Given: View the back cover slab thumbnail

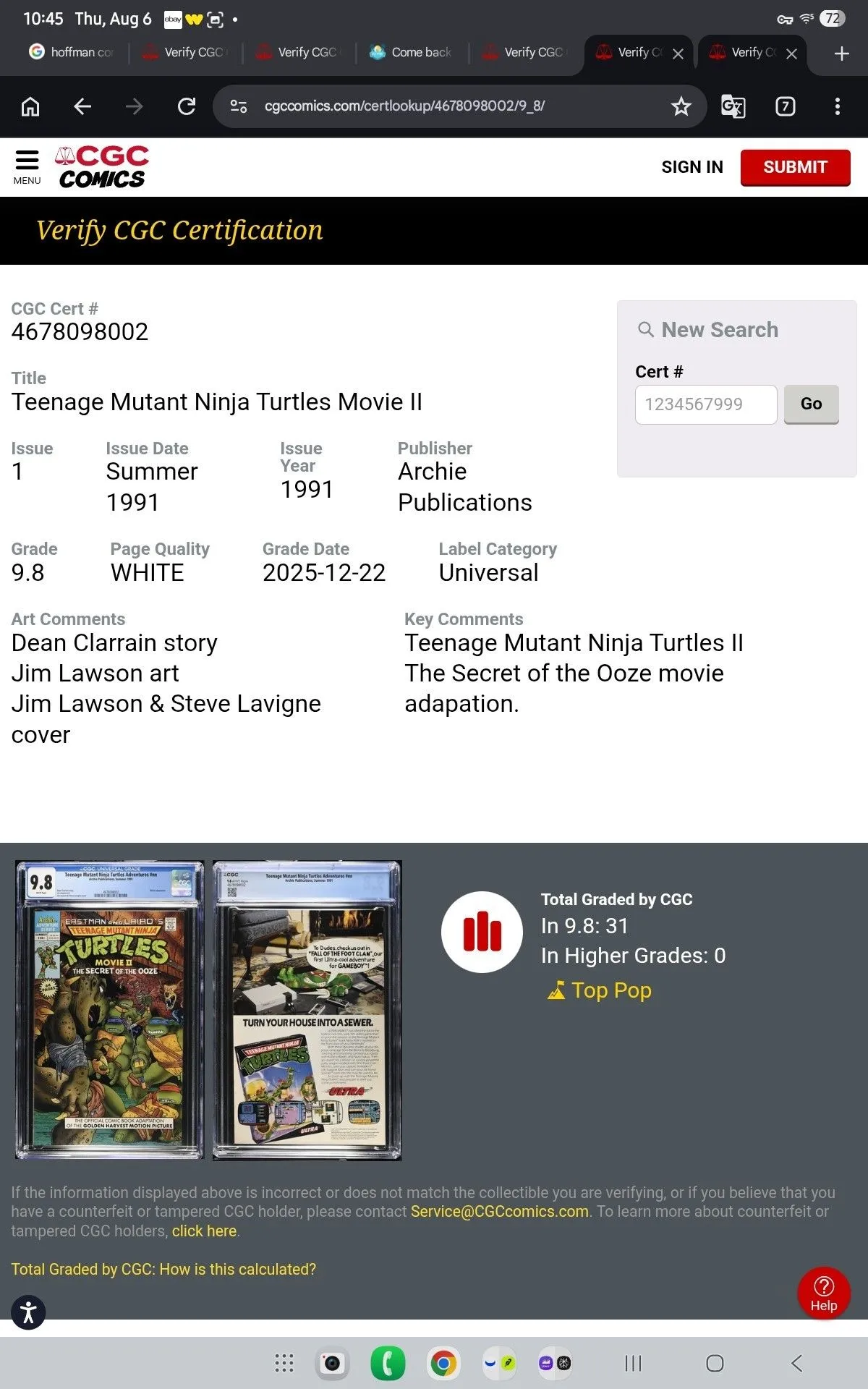Looking at the screenshot, I should 307,1011.
